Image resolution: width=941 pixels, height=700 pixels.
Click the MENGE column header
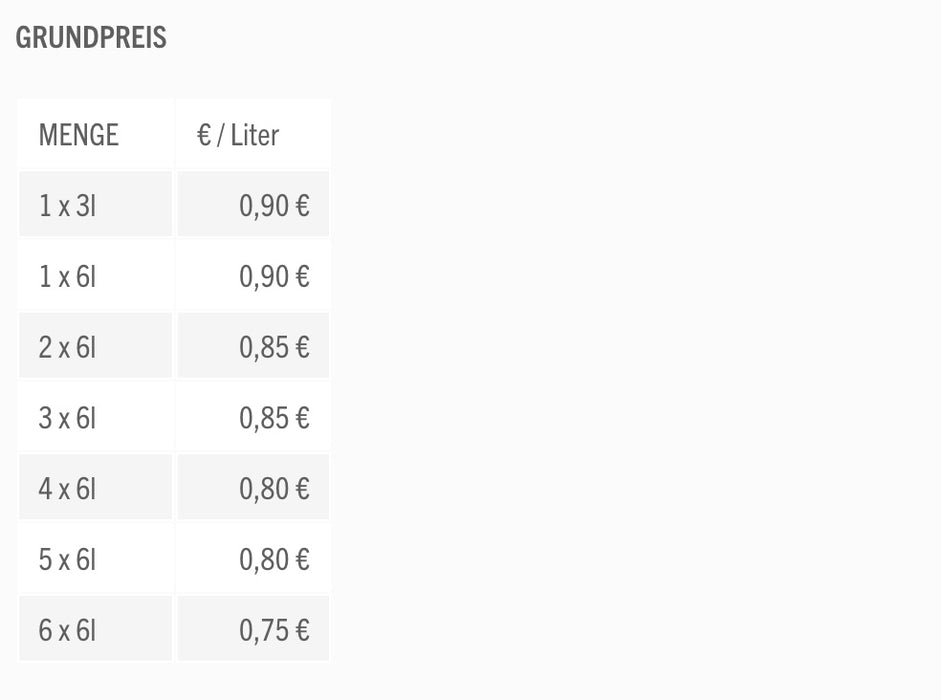click(78, 135)
